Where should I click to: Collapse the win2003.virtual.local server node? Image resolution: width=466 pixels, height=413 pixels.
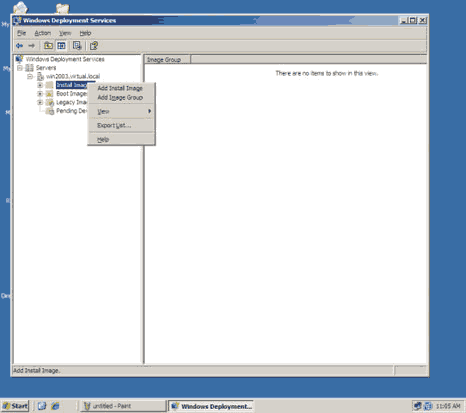pyautogui.click(x=30, y=77)
